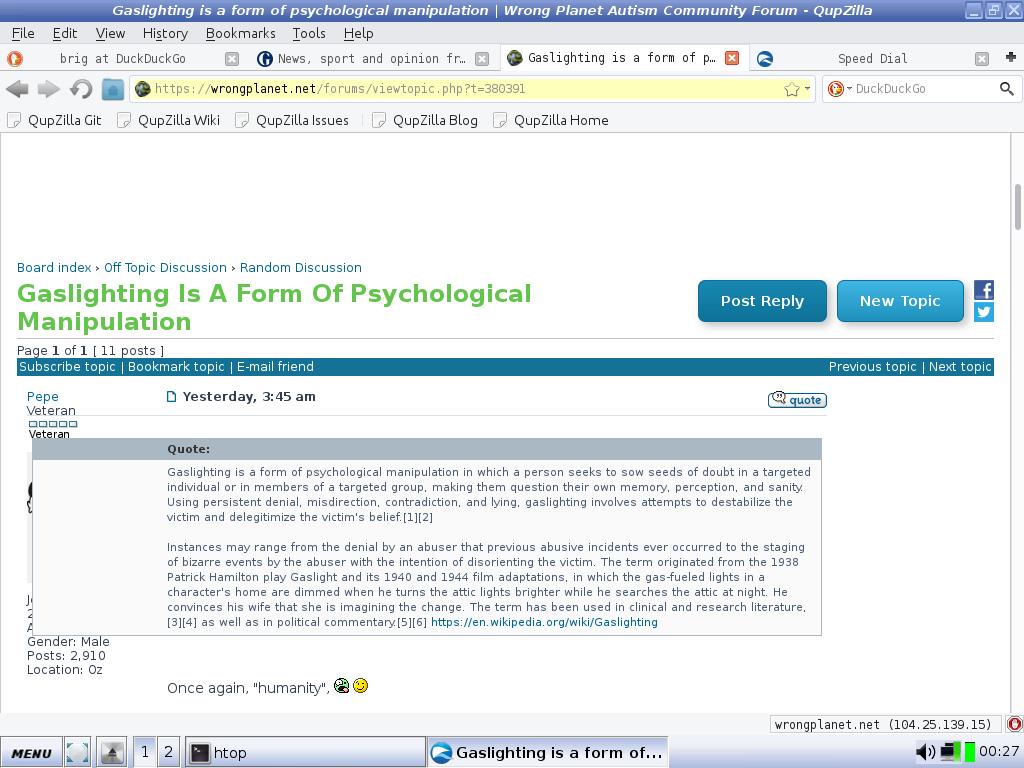Open the taskbar MENU button
This screenshot has height=768, width=1024.
click(x=31, y=753)
